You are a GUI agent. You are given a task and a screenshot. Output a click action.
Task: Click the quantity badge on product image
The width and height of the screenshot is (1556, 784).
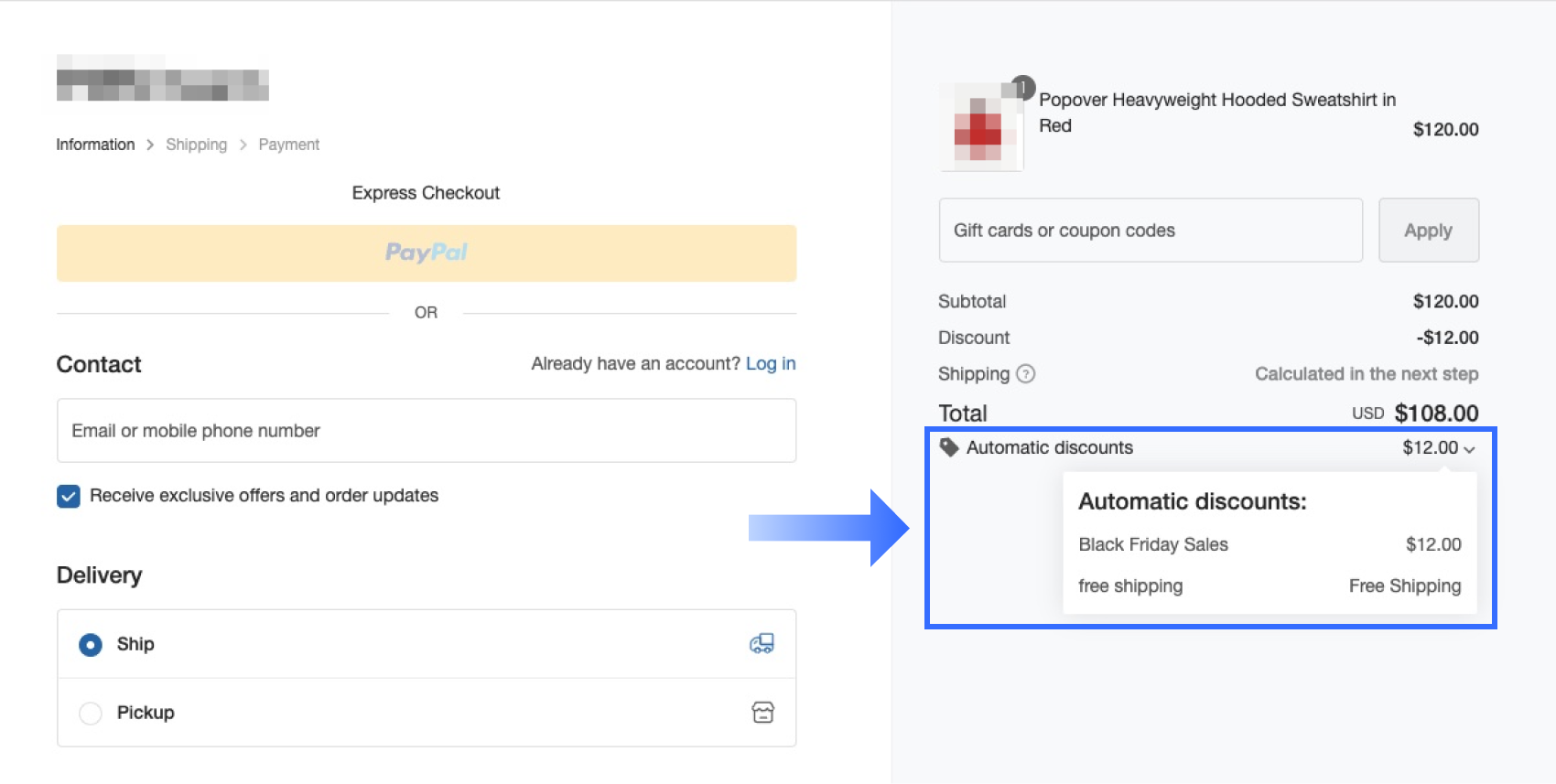(x=1023, y=88)
